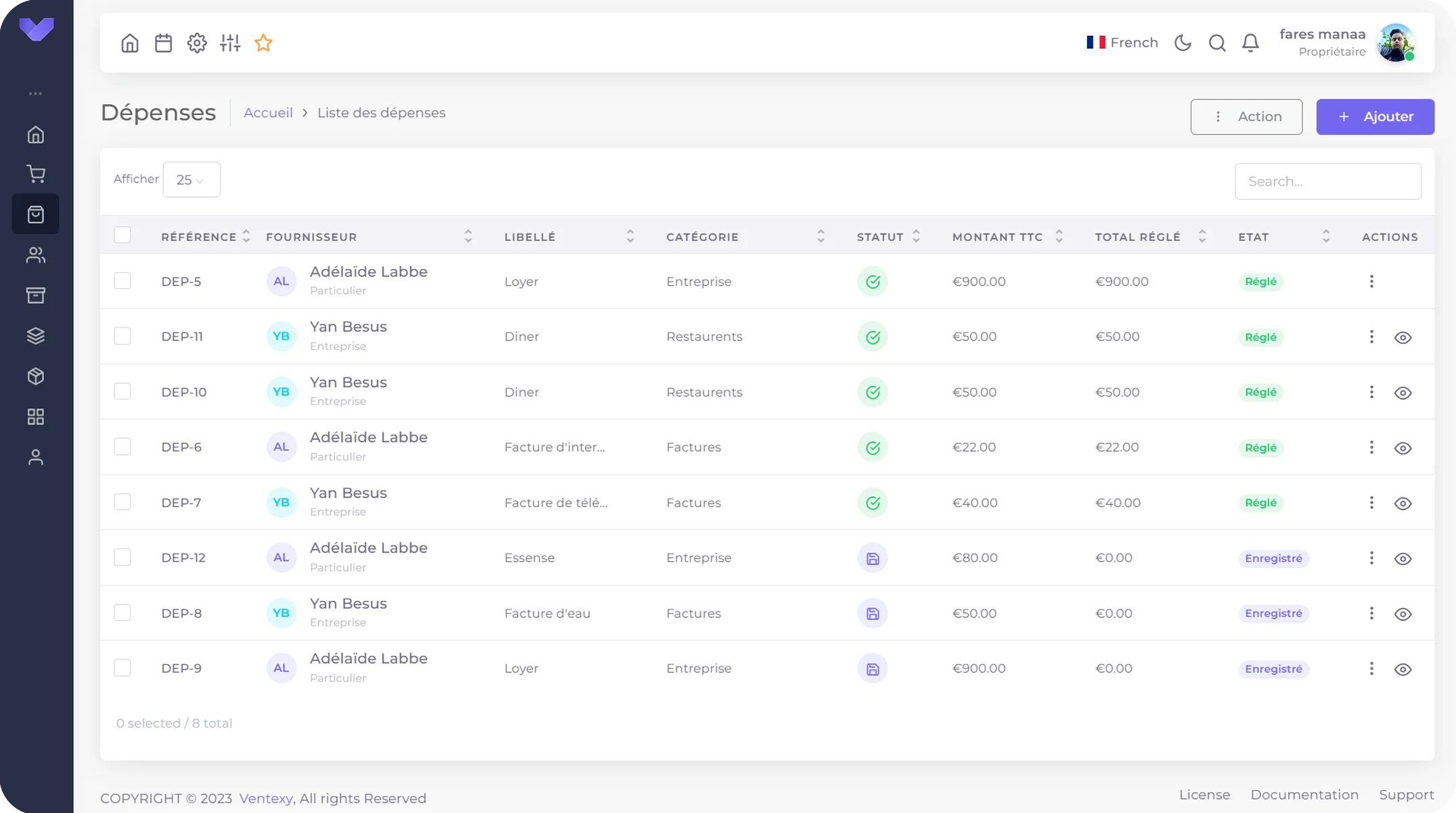Open three-dot actions menu for DEP-6

pos(1371,447)
